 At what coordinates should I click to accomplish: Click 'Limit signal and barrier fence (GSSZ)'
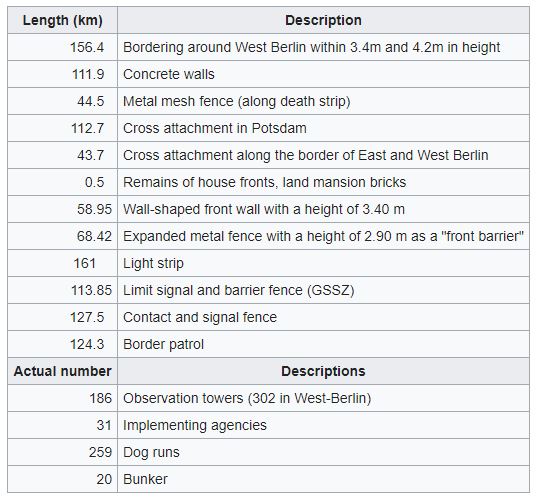[x=238, y=290]
